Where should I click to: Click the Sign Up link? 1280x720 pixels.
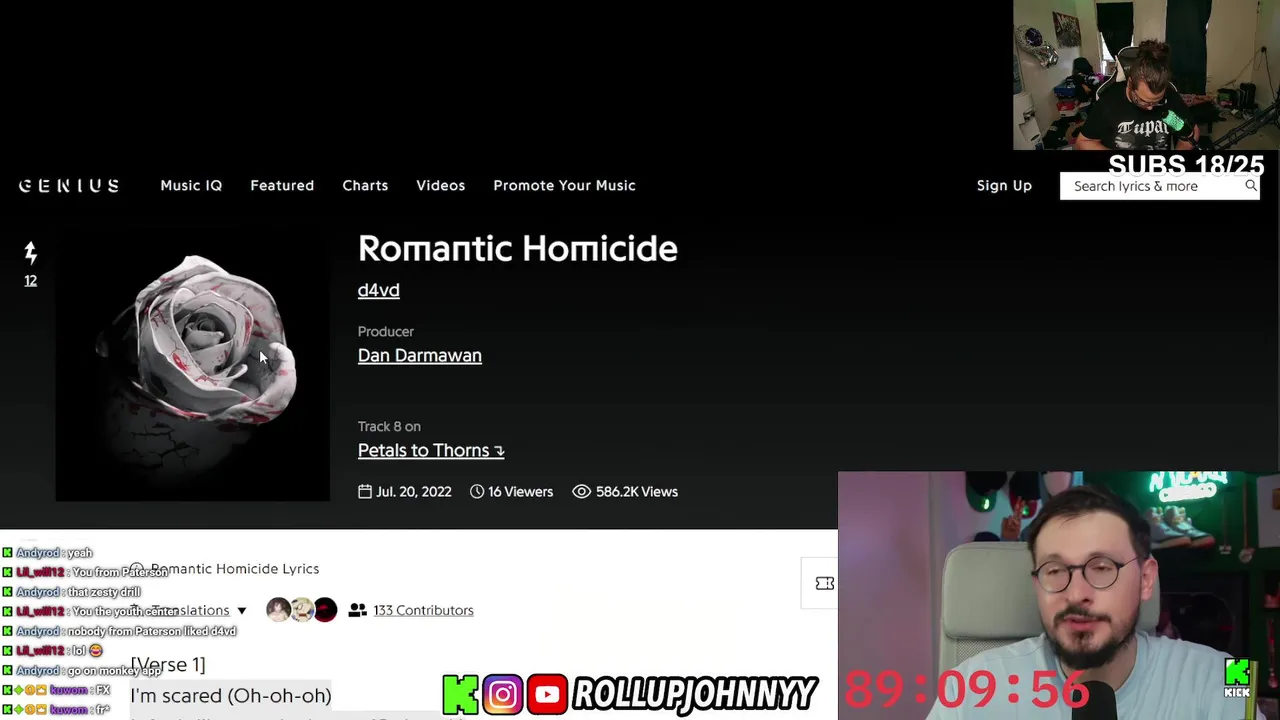click(x=1004, y=185)
